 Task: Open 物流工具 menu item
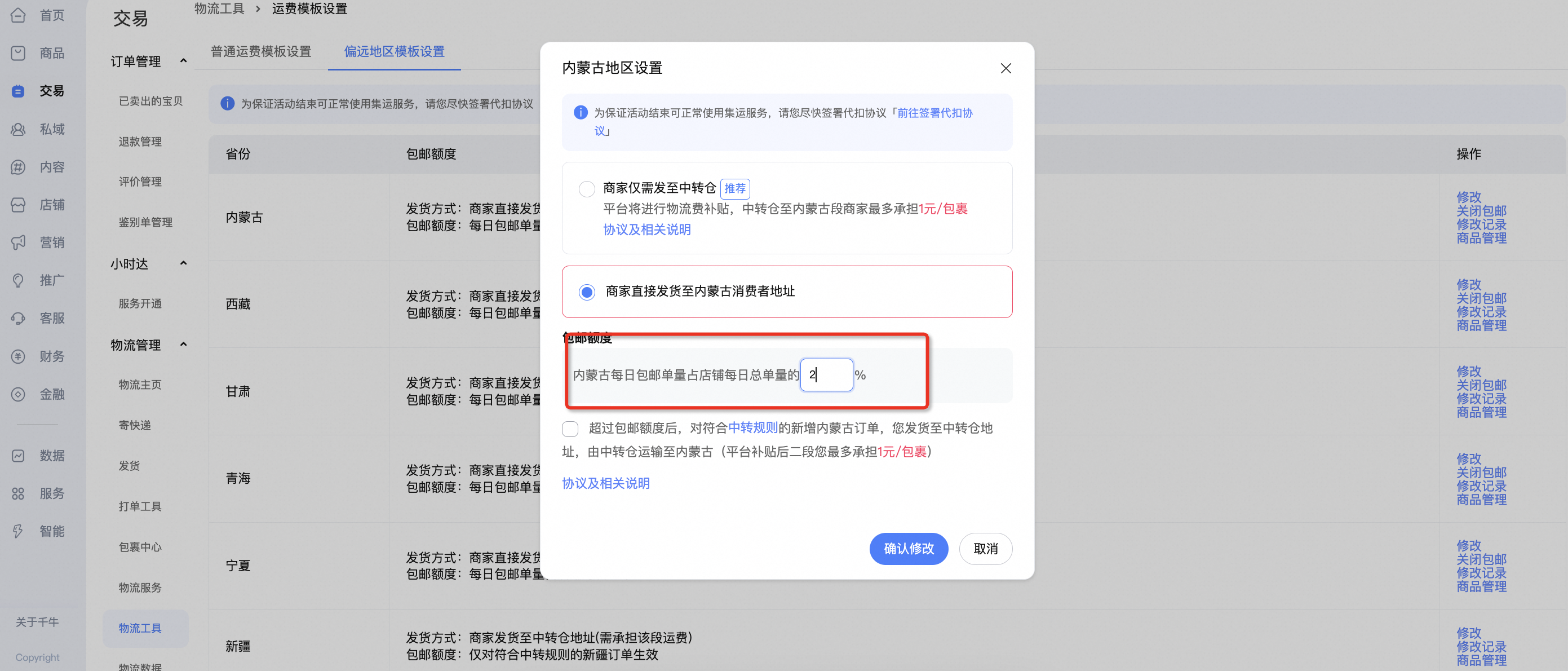(x=145, y=628)
